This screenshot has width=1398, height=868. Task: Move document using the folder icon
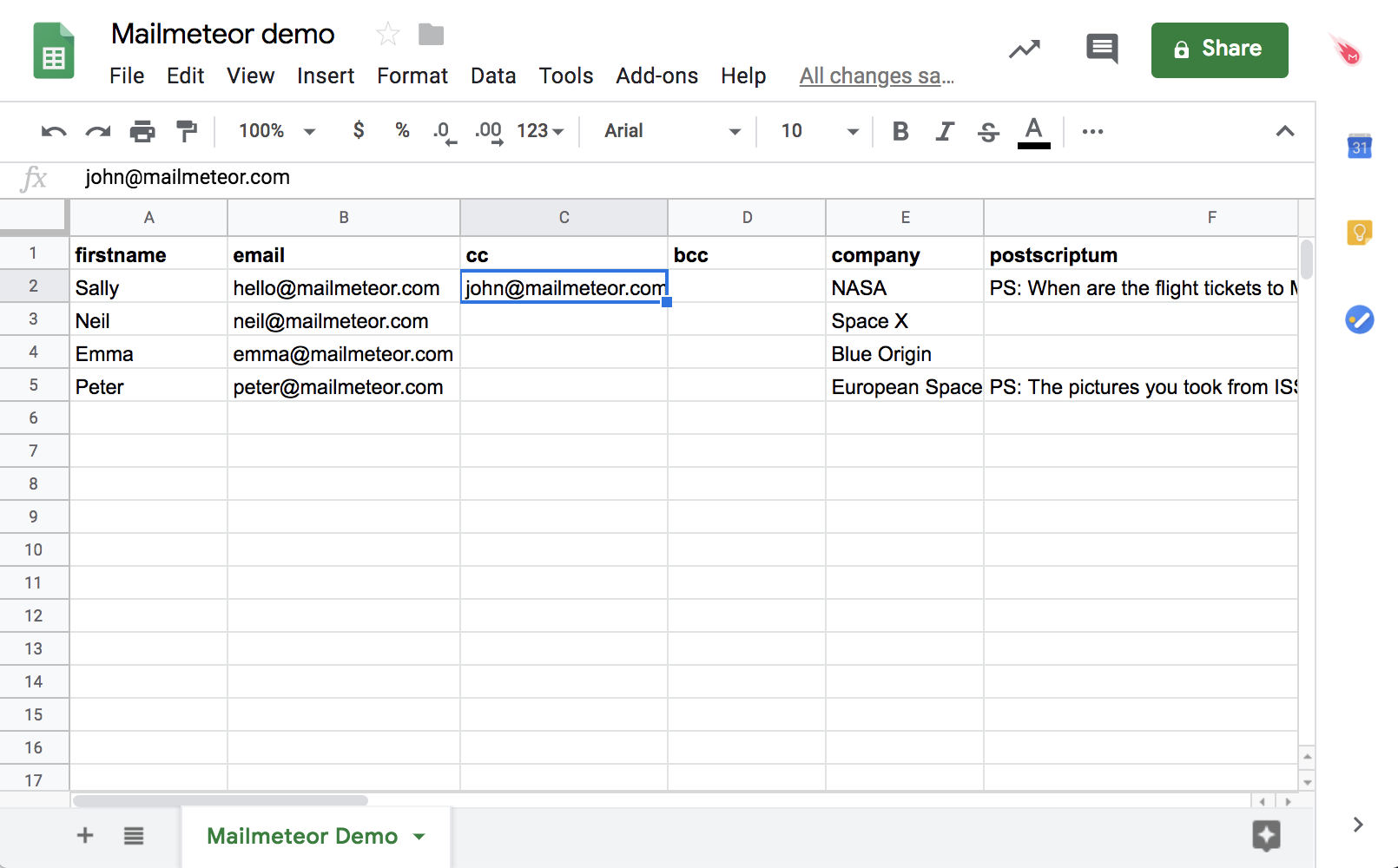[431, 35]
